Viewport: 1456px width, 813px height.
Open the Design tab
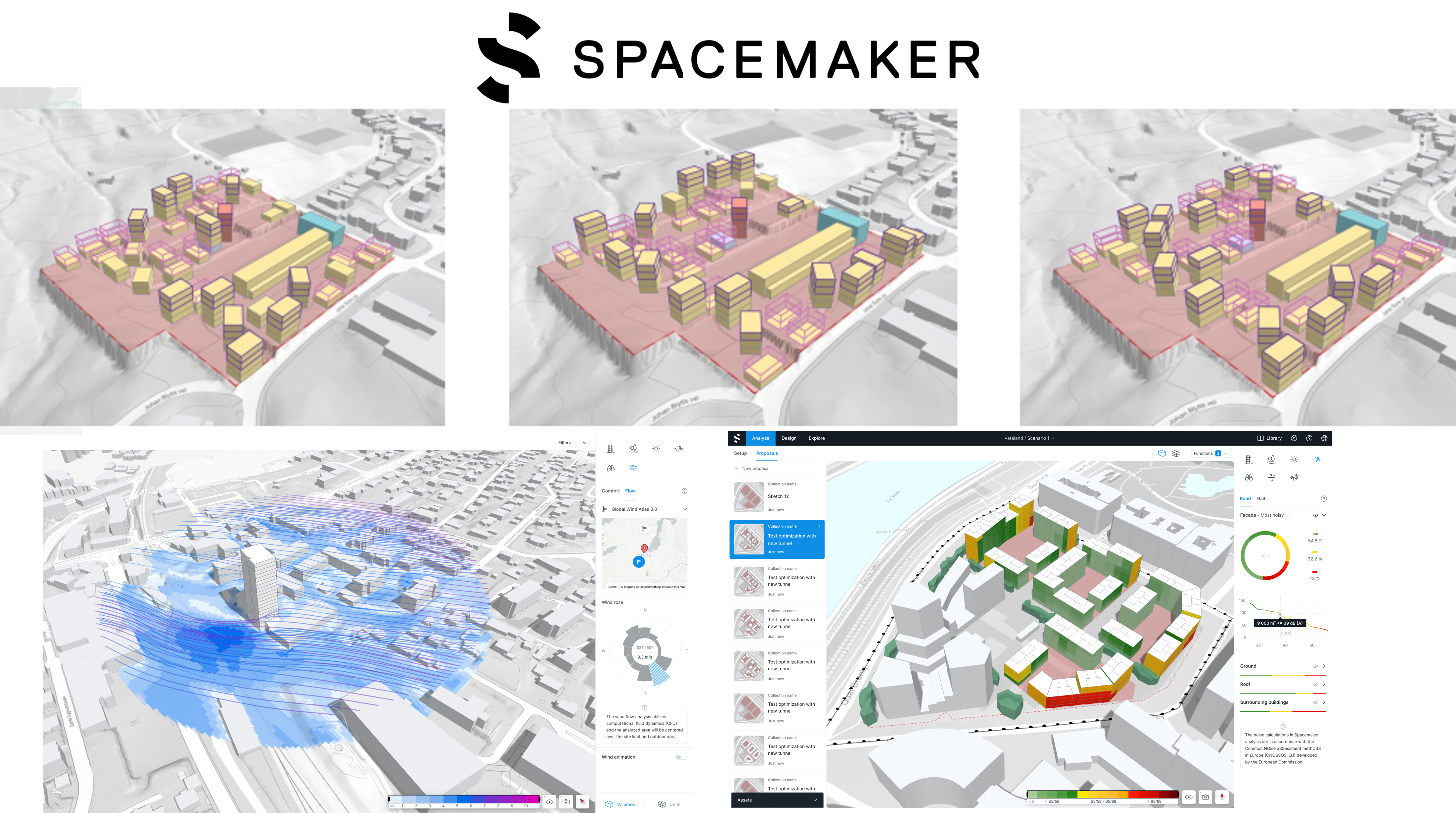(x=789, y=438)
